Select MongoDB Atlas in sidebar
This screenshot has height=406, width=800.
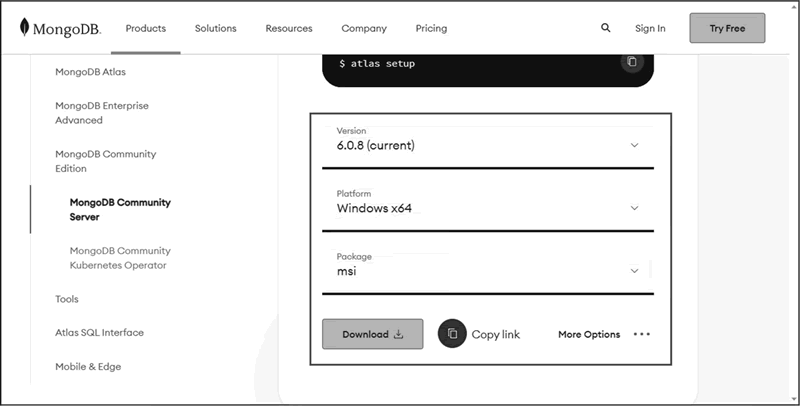tap(90, 72)
